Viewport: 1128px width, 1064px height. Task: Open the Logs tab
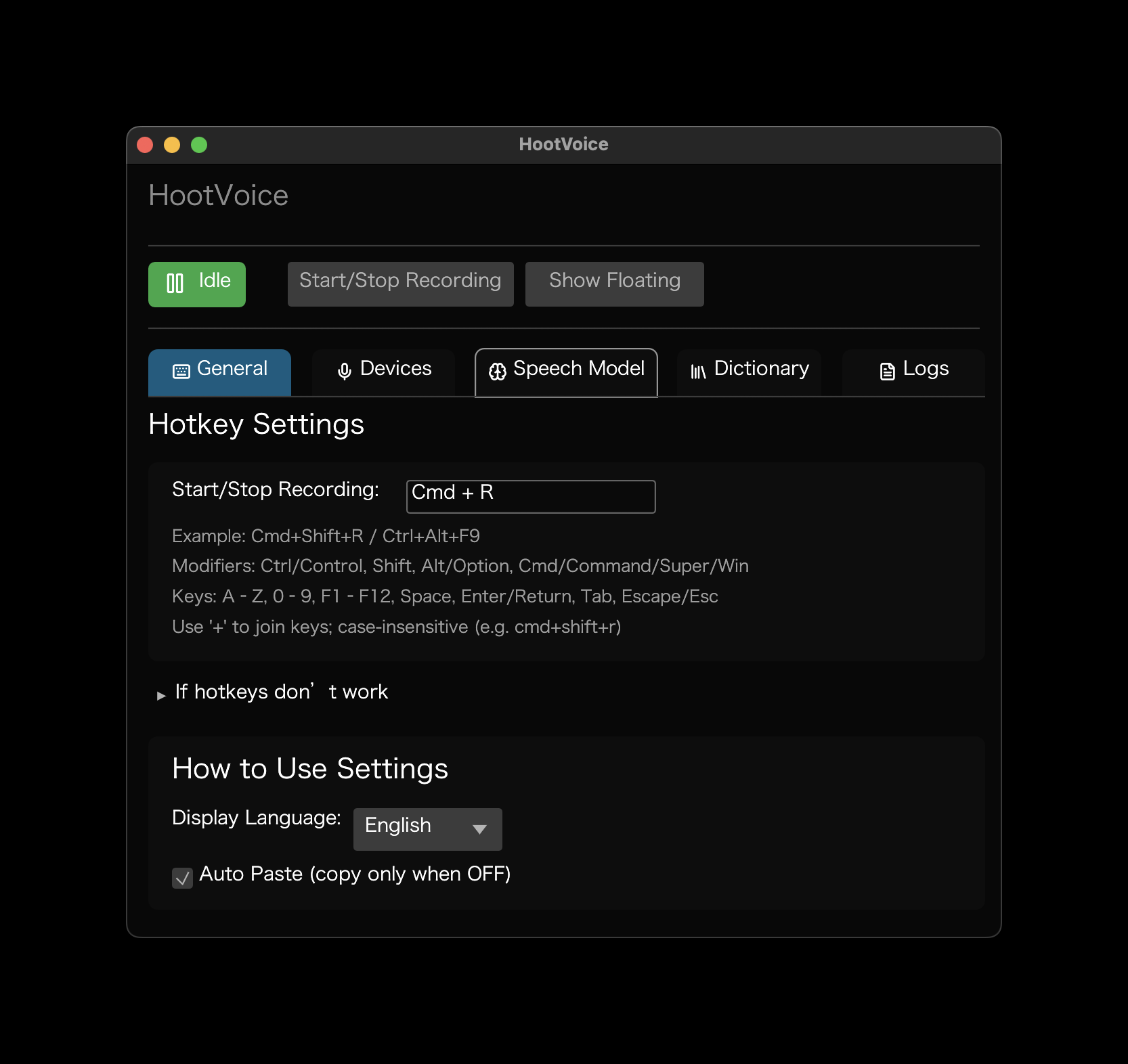coord(925,369)
